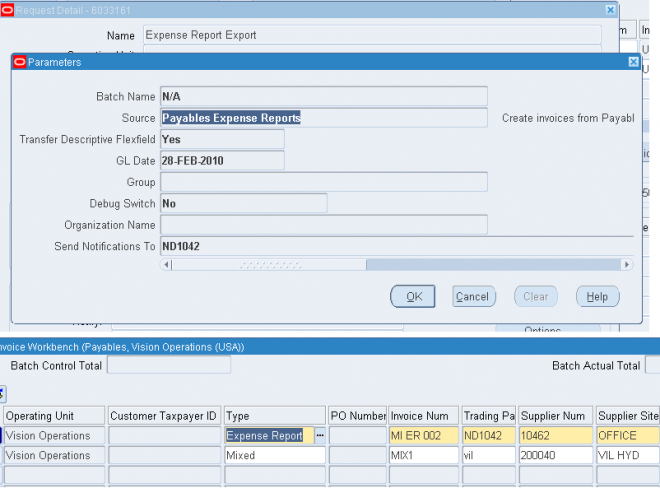
Task: Click invoice number MIX1
Action: click(424, 455)
